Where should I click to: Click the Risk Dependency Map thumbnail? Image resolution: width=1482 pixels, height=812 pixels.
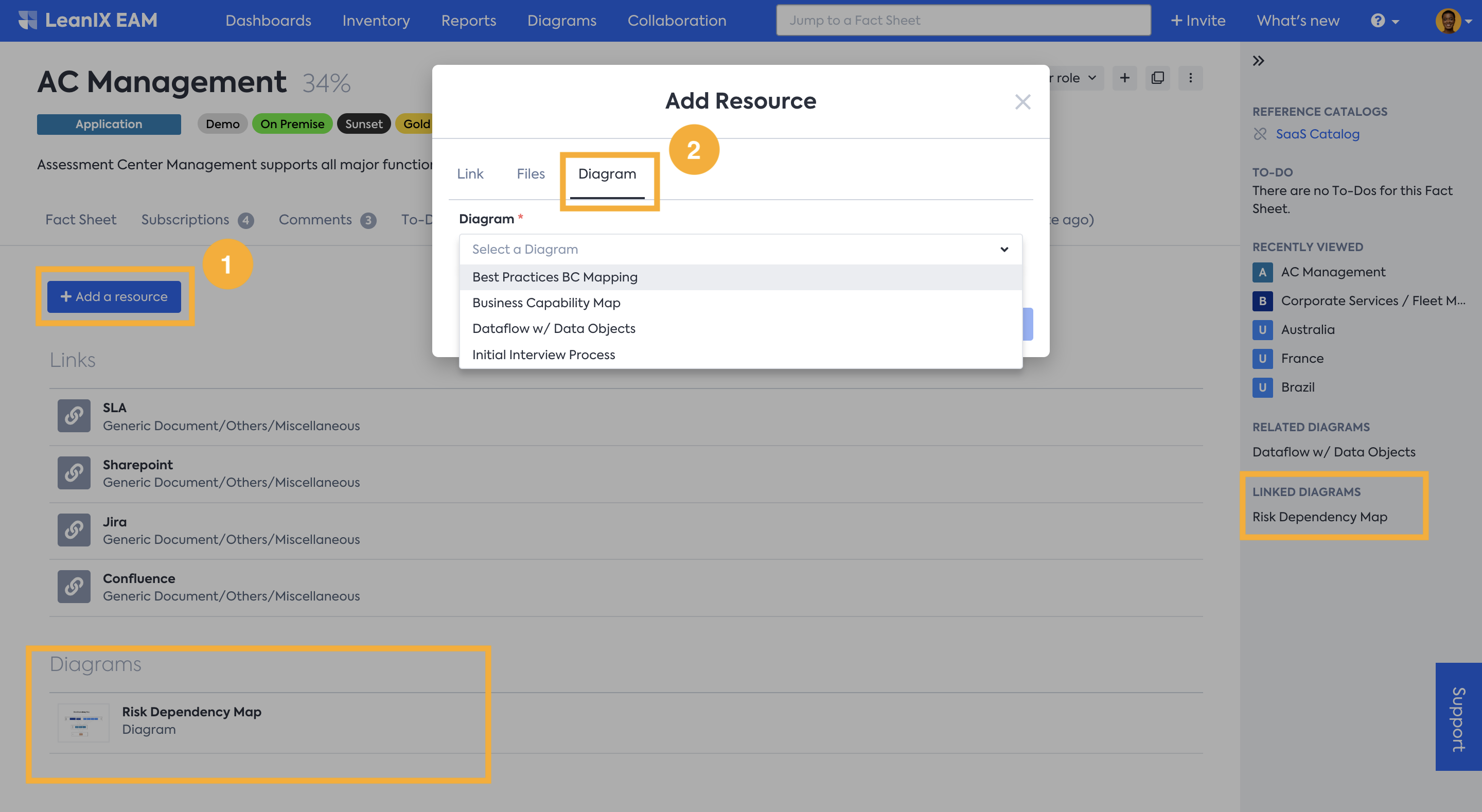pyautogui.click(x=83, y=723)
